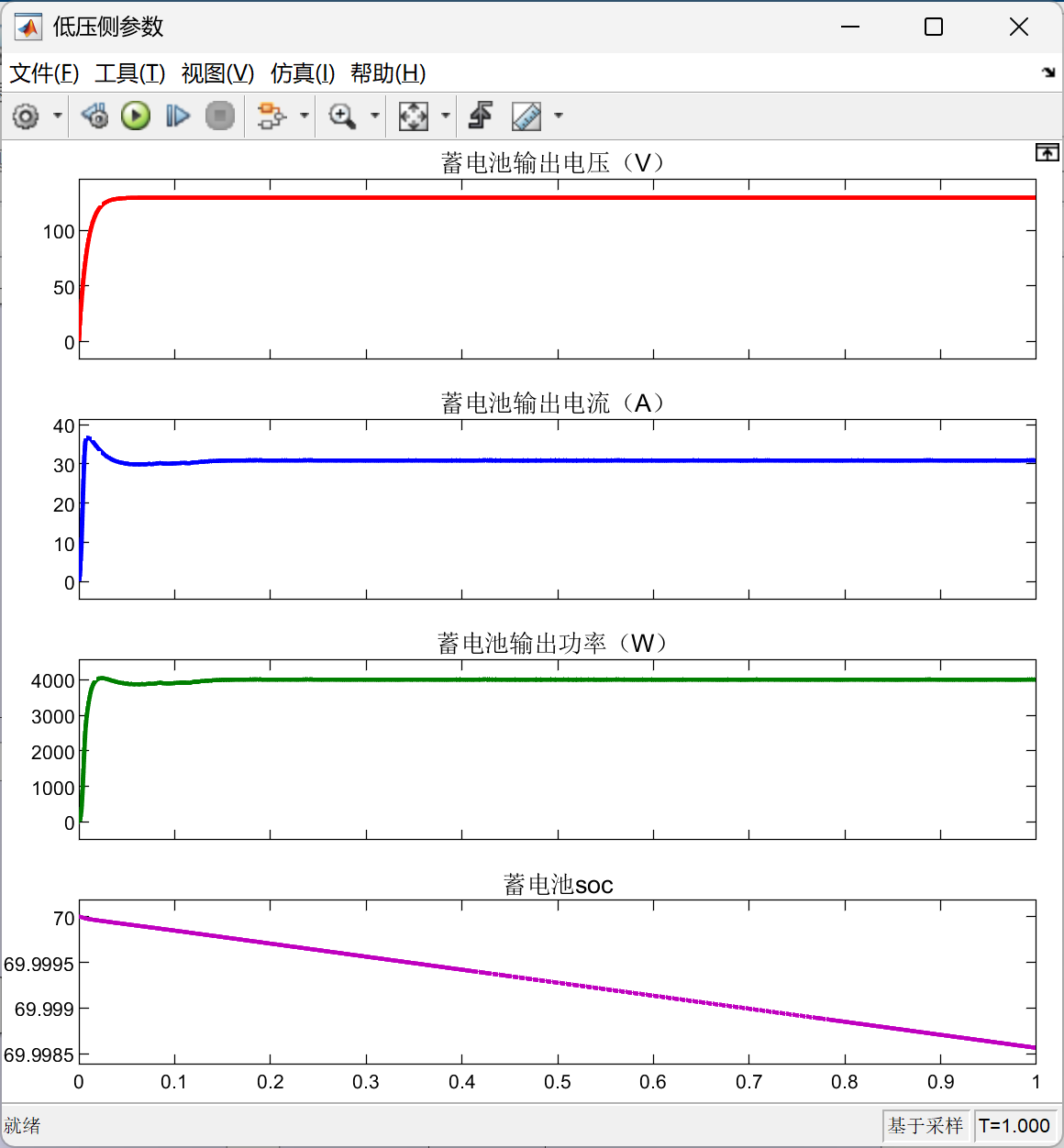Open the 工具(T) menu
The height and width of the screenshot is (1148, 1064).
click(x=130, y=73)
